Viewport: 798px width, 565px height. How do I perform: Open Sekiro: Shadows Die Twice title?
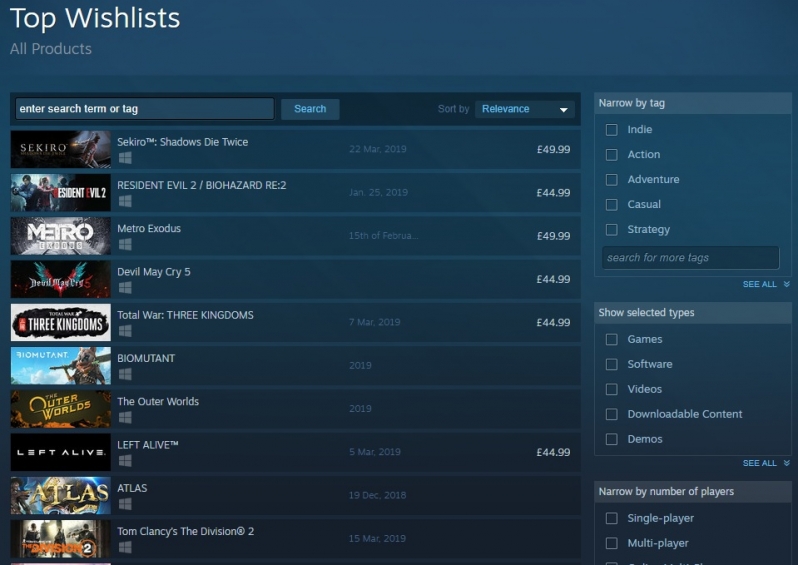click(183, 142)
